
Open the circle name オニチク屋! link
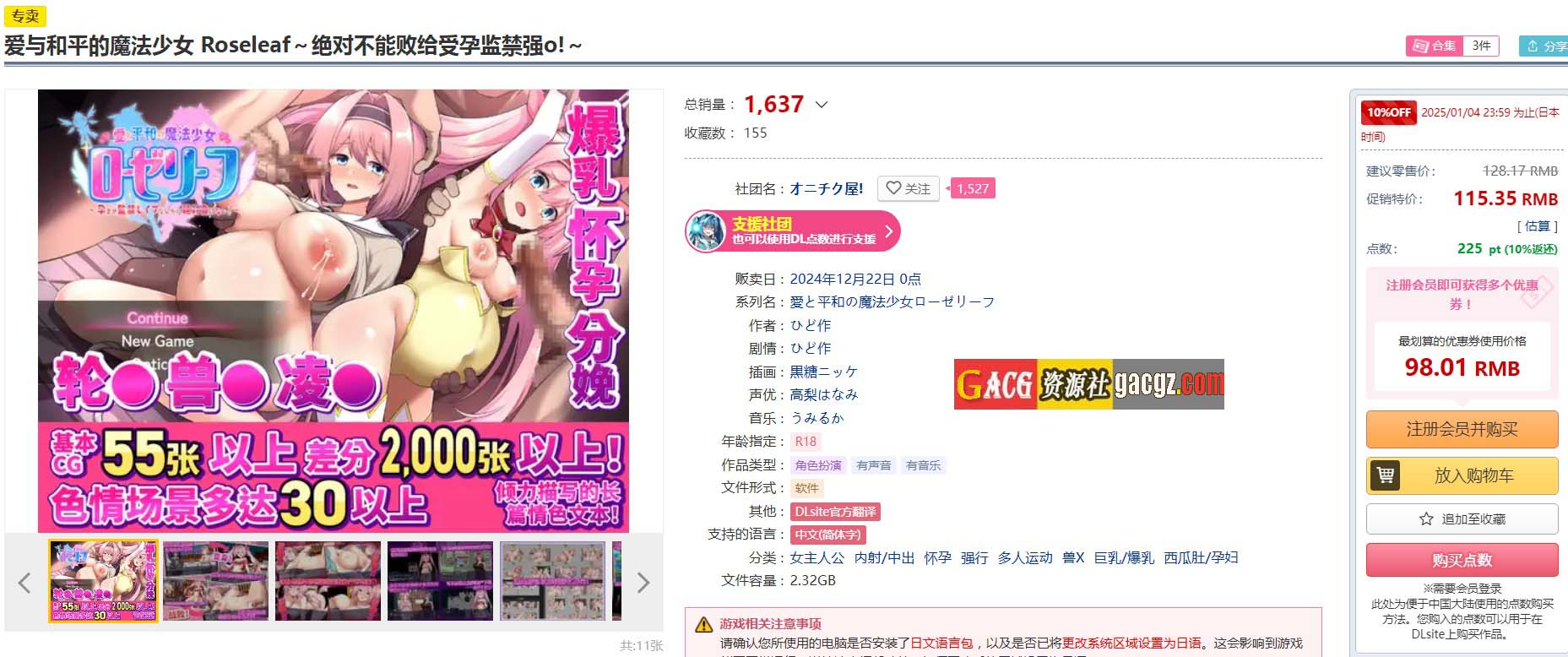[x=827, y=188]
